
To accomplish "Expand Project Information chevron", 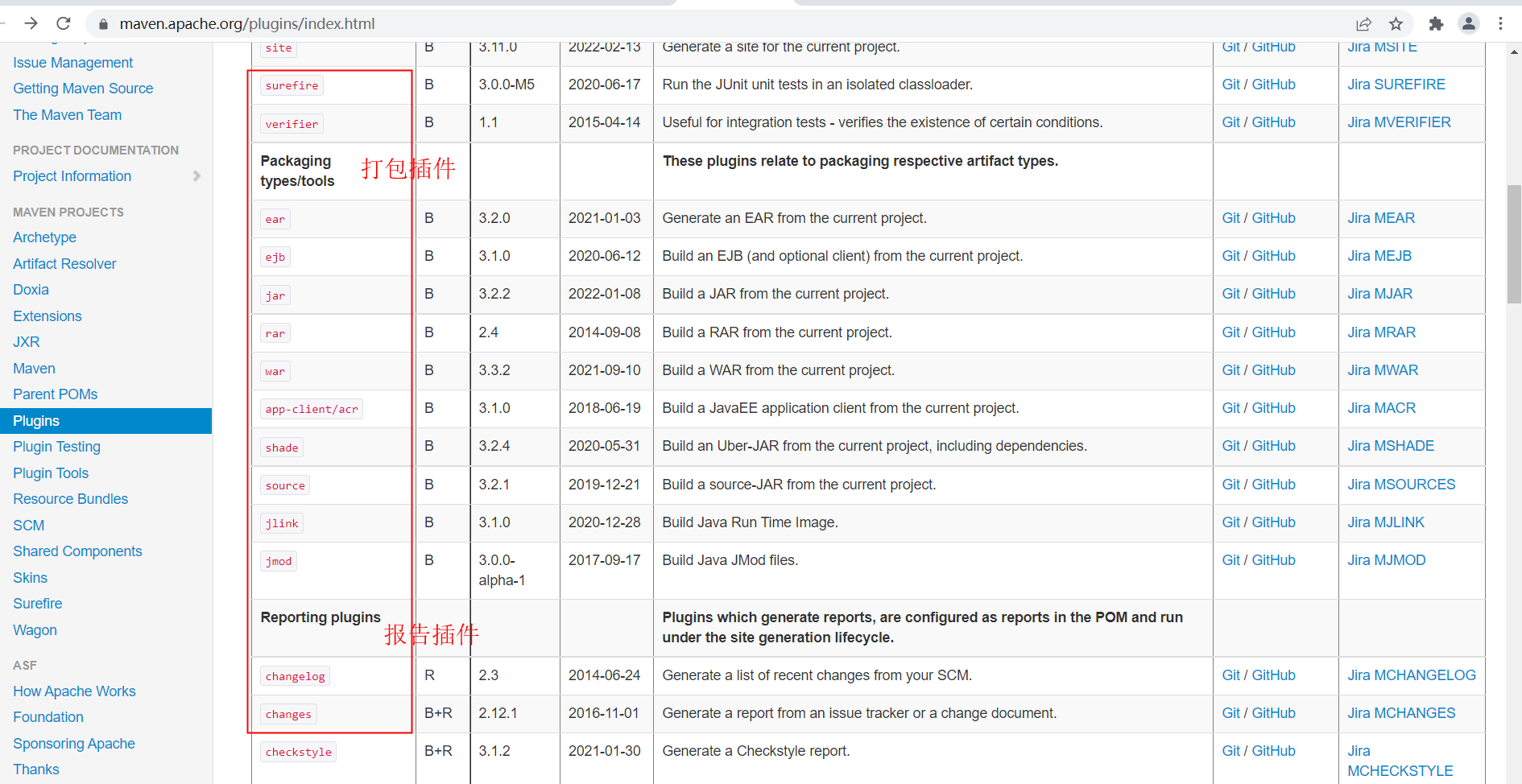I will coord(196,176).
